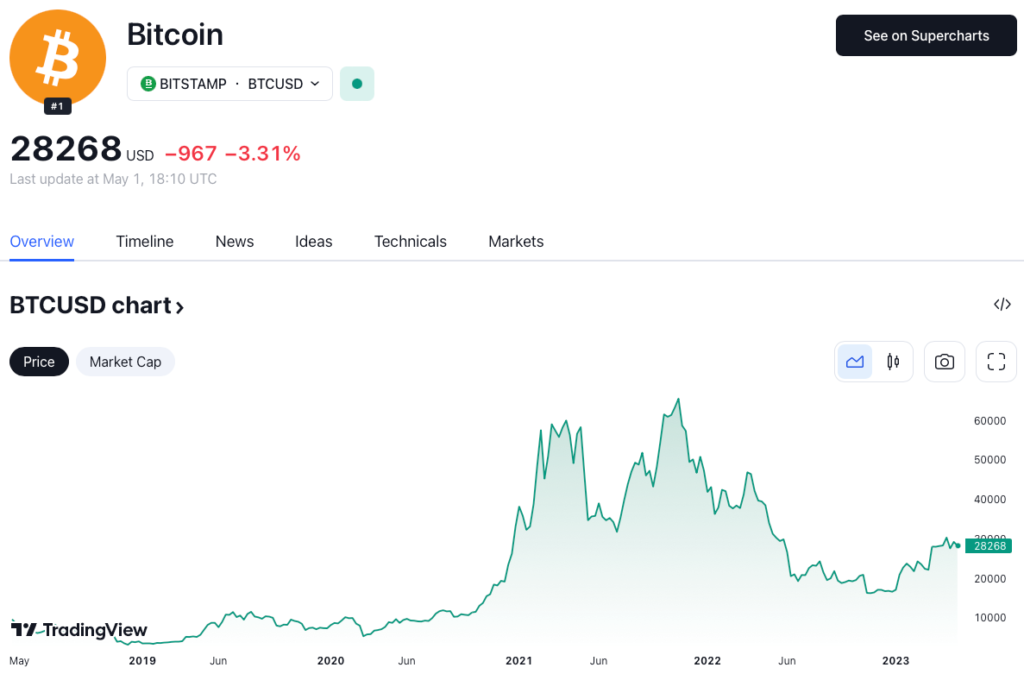Take a snapshot with the camera icon
1024x674 pixels.
(944, 361)
